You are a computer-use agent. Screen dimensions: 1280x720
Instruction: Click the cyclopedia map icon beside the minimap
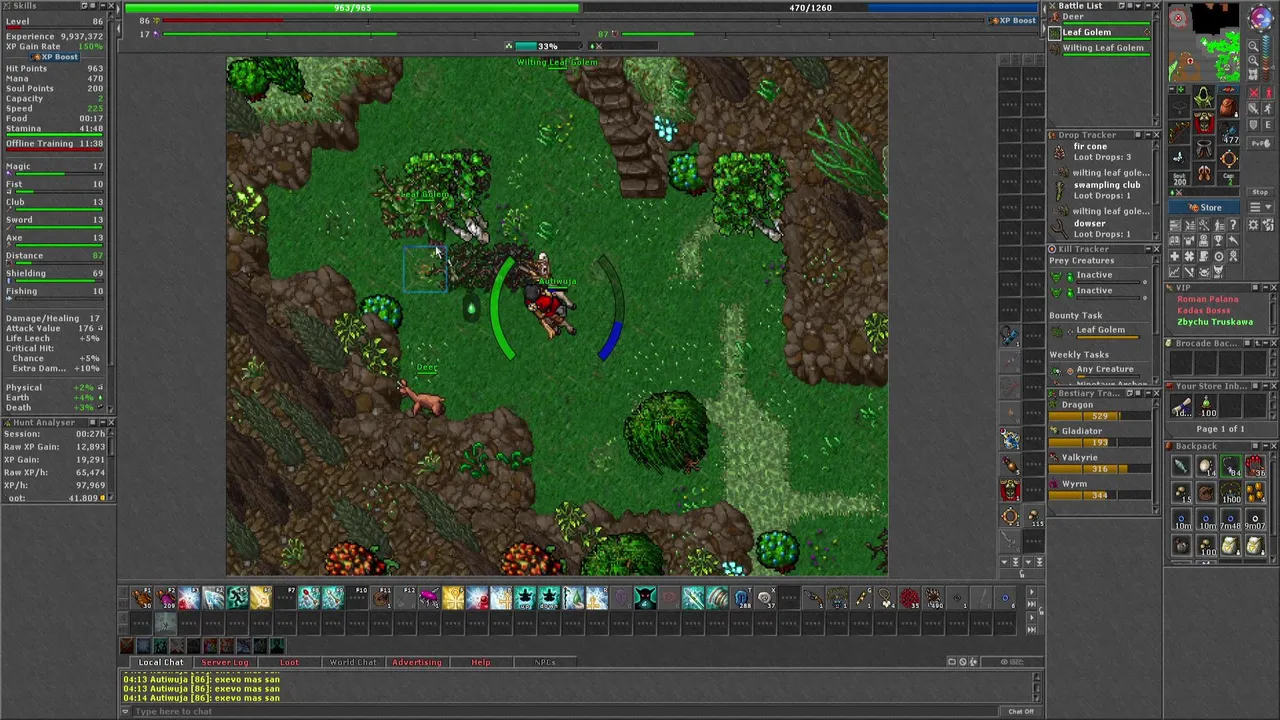pyautogui.click(x=1253, y=74)
